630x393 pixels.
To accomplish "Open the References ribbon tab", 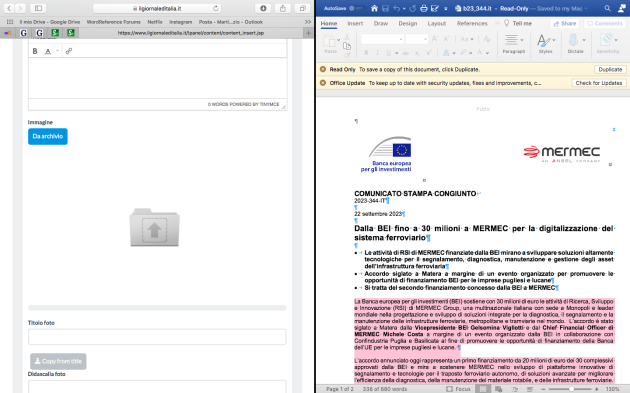I will point(472,23).
